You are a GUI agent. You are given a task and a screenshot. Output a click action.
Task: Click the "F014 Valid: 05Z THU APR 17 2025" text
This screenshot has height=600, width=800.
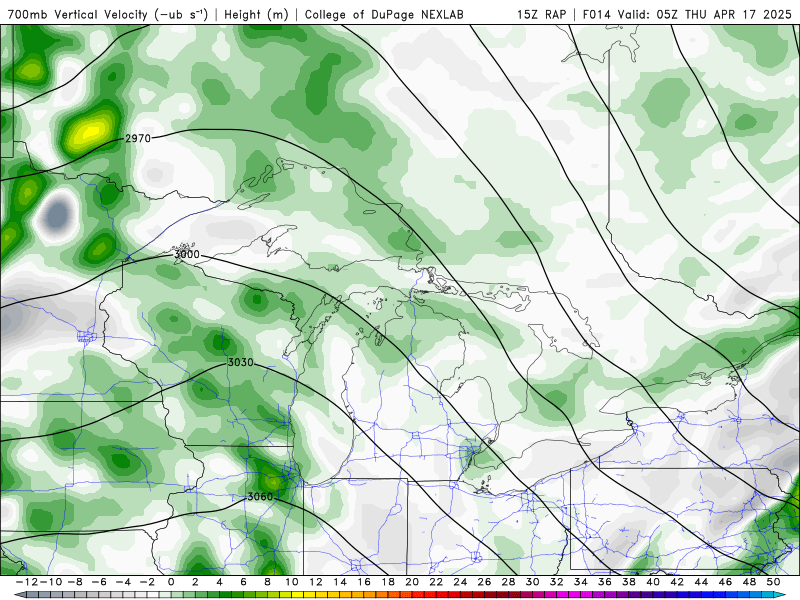(687, 14)
